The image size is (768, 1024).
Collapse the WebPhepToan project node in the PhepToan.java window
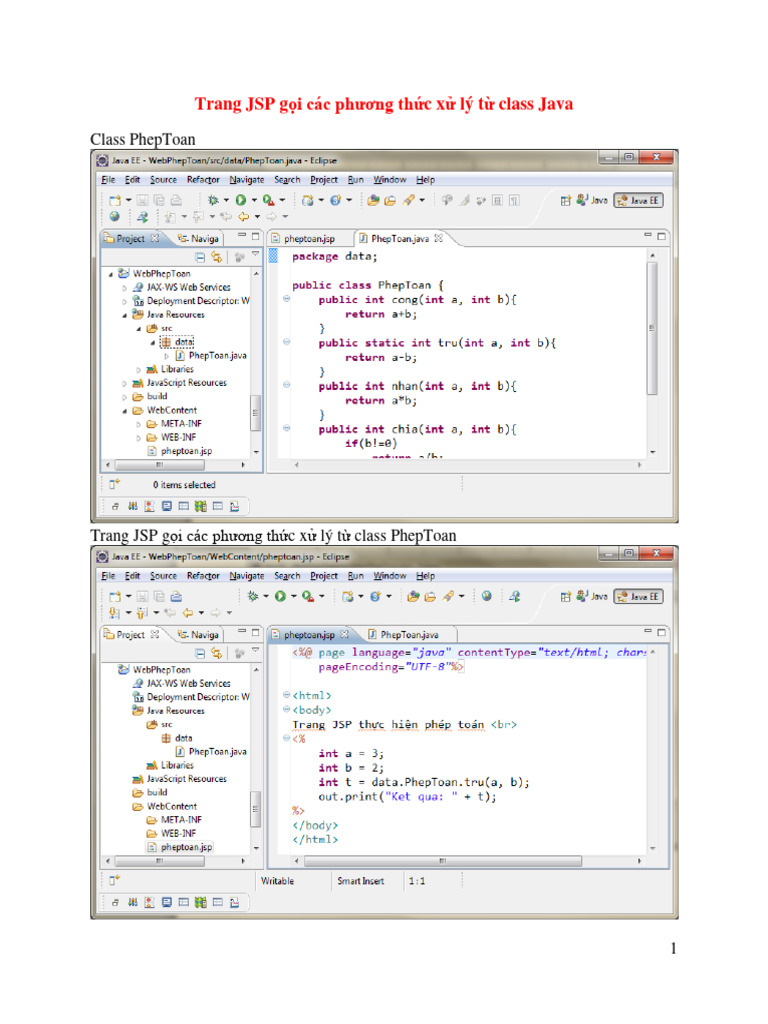click(110, 274)
